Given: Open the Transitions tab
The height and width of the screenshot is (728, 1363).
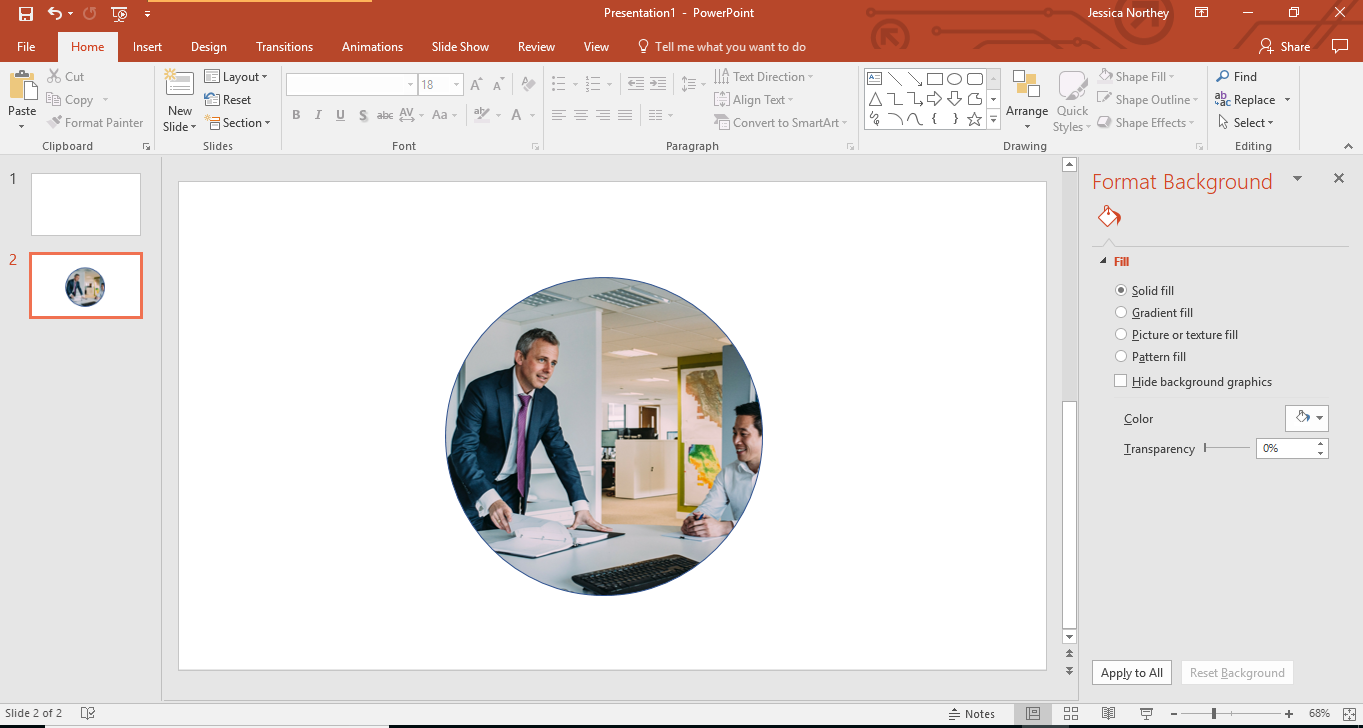Looking at the screenshot, I should click(284, 46).
